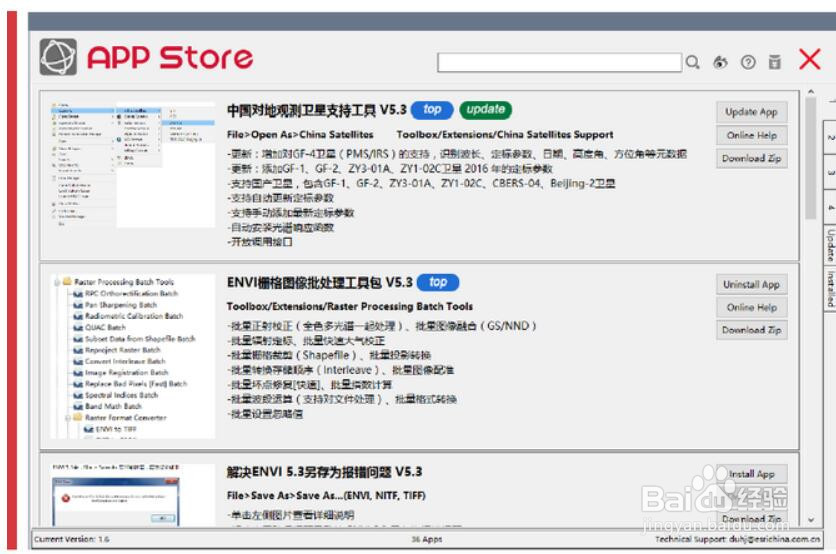Open the question-mark help icon

(x=748, y=62)
